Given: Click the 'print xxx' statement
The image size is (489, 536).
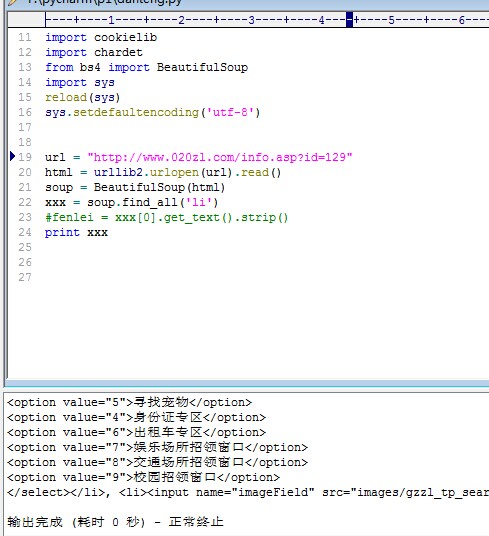Looking at the screenshot, I should tap(76, 232).
